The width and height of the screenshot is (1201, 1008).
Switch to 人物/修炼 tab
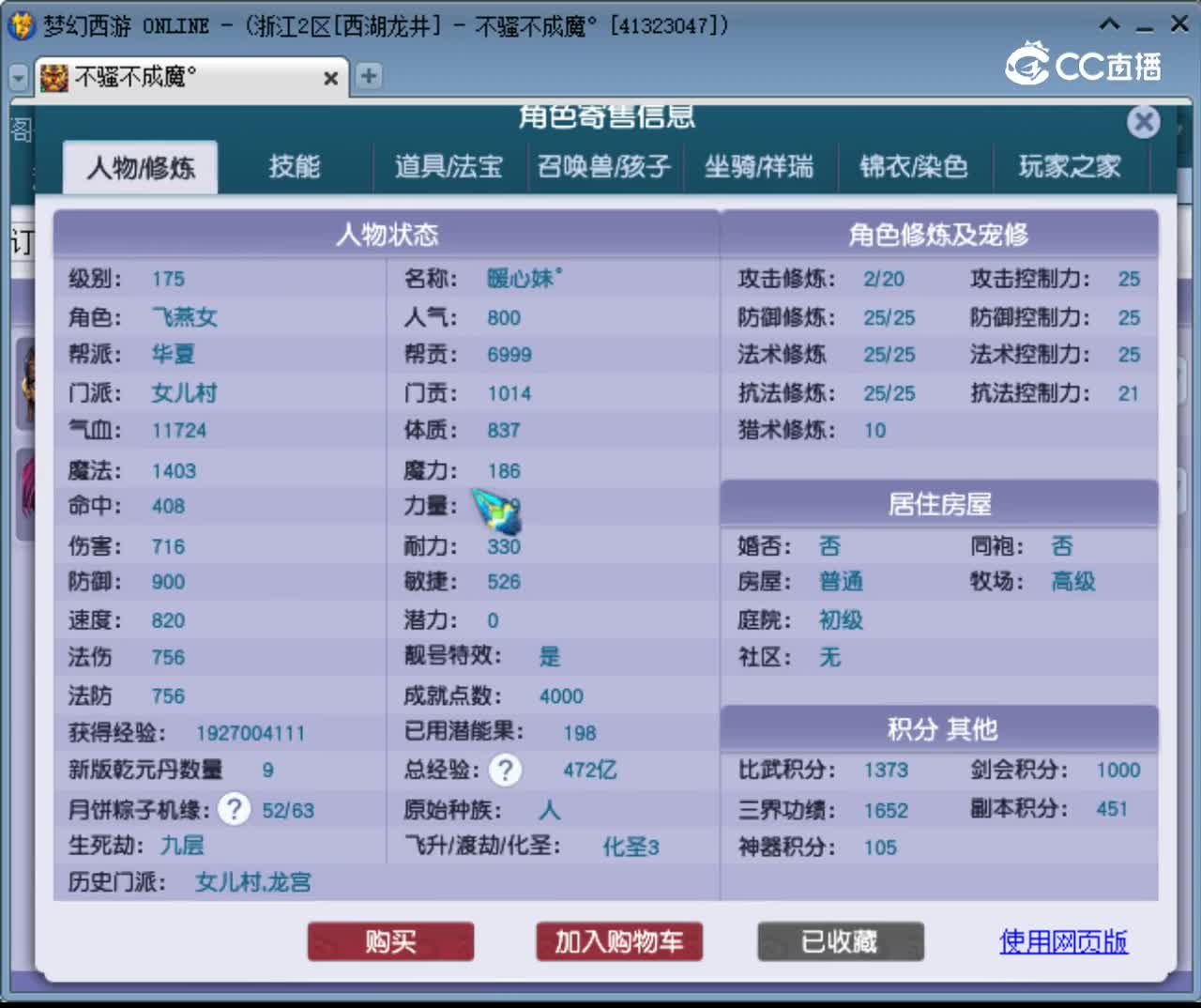pyautogui.click(x=141, y=167)
